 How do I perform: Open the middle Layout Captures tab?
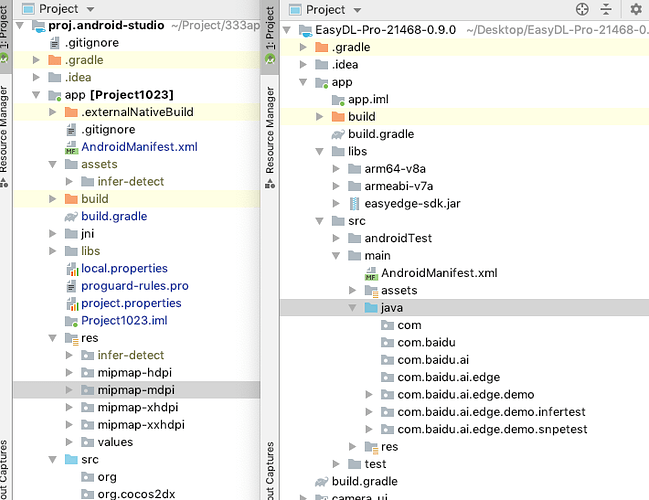(270, 471)
